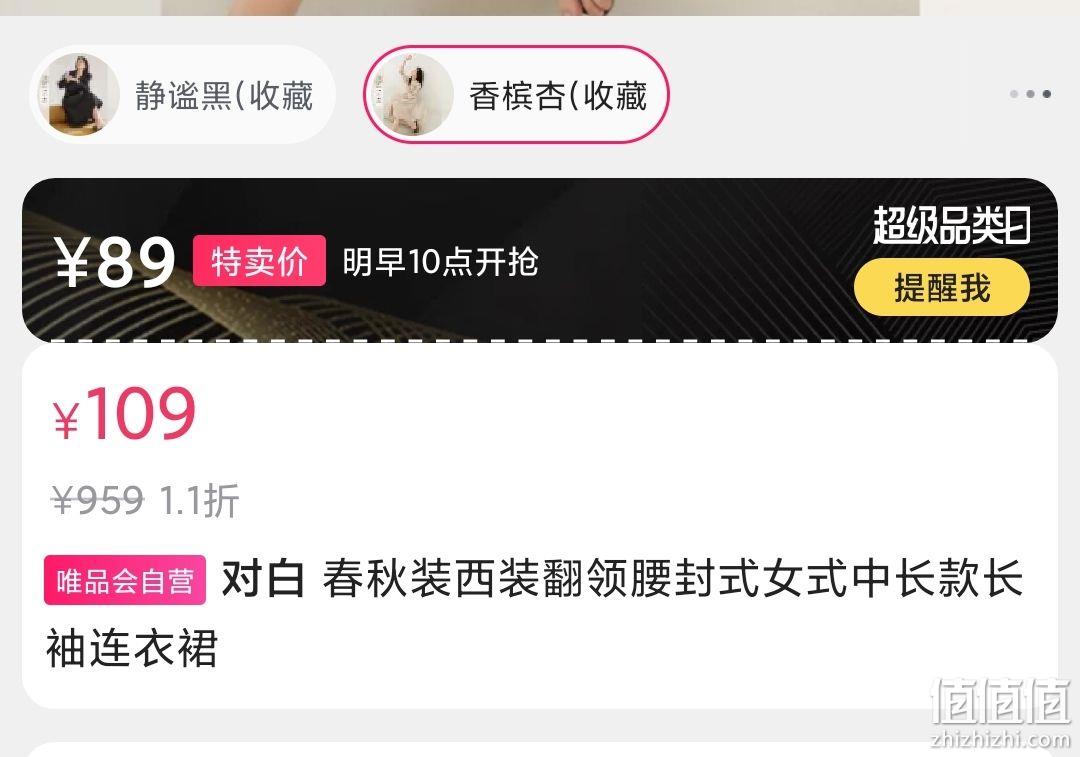Click the champagne dress thumbnail
Screen dimensions: 1080x757
pos(413,94)
